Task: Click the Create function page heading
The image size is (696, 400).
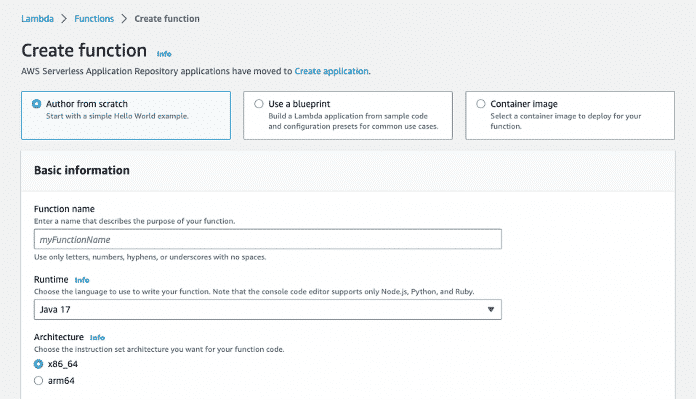Action: pos(84,50)
